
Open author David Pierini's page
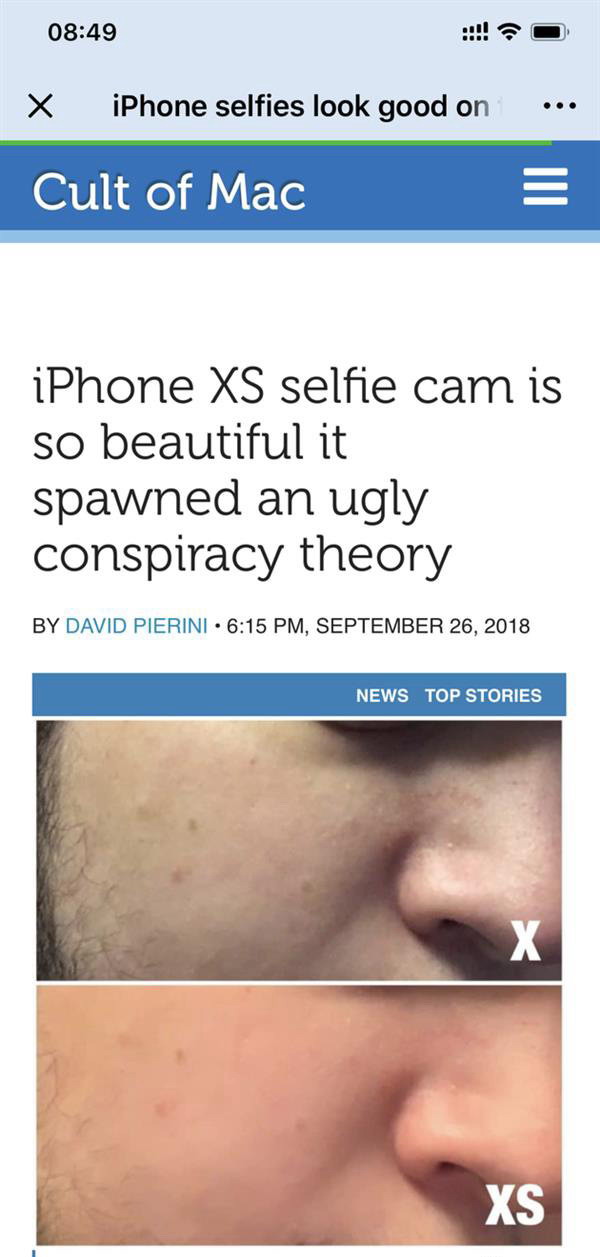pyautogui.click(x=136, y=627)
